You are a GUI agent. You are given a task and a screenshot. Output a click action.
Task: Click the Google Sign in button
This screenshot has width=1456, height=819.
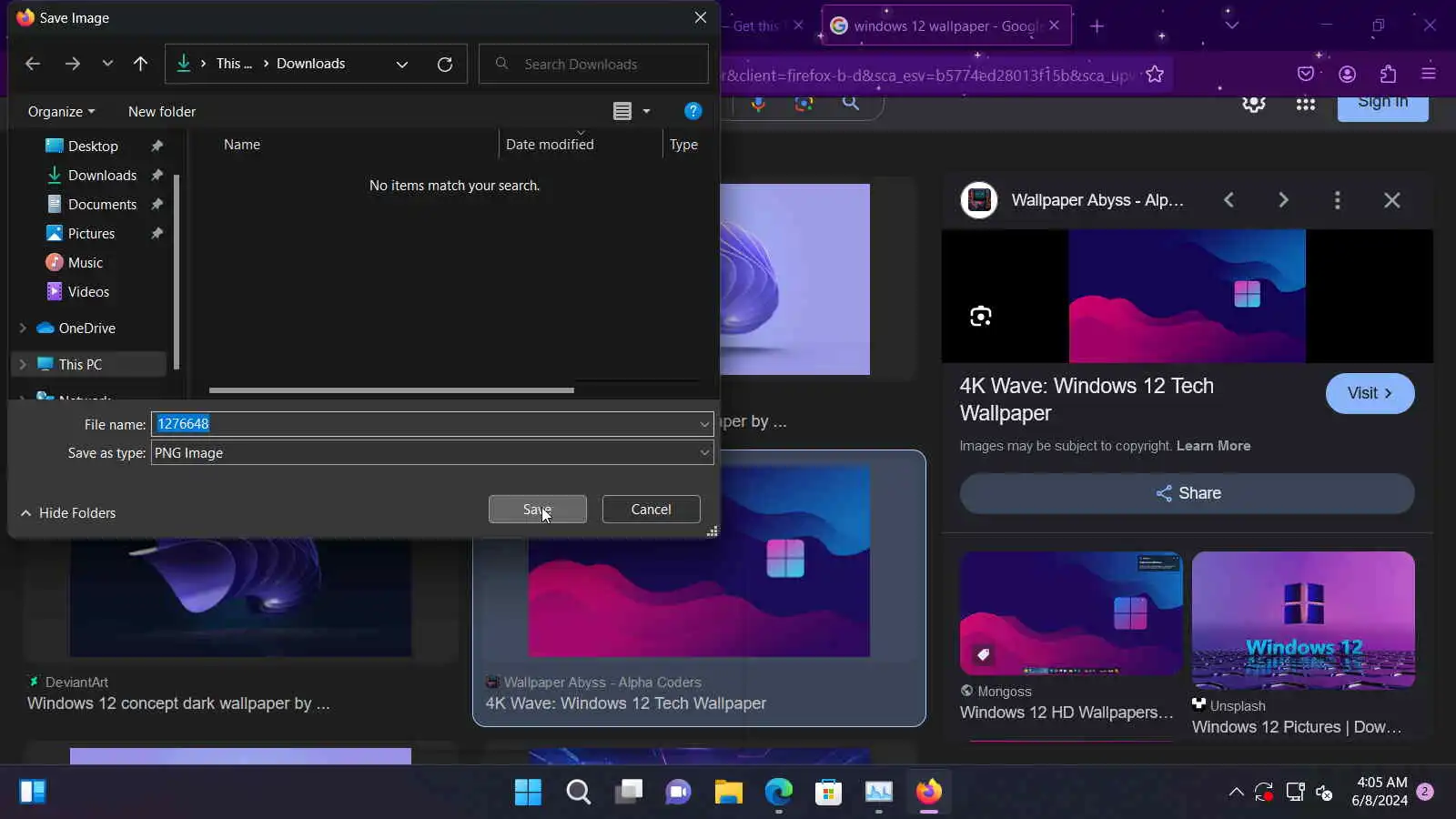[x=1383, y=106]
